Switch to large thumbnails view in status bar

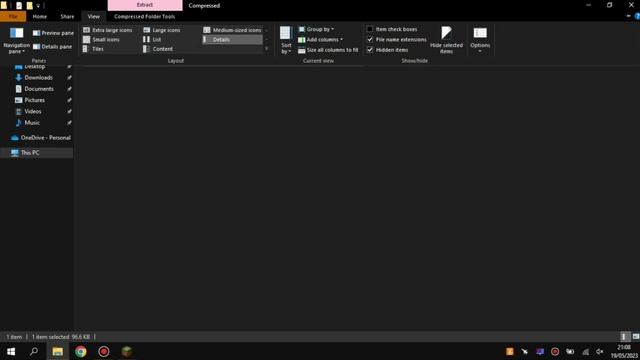pos(636,337)
